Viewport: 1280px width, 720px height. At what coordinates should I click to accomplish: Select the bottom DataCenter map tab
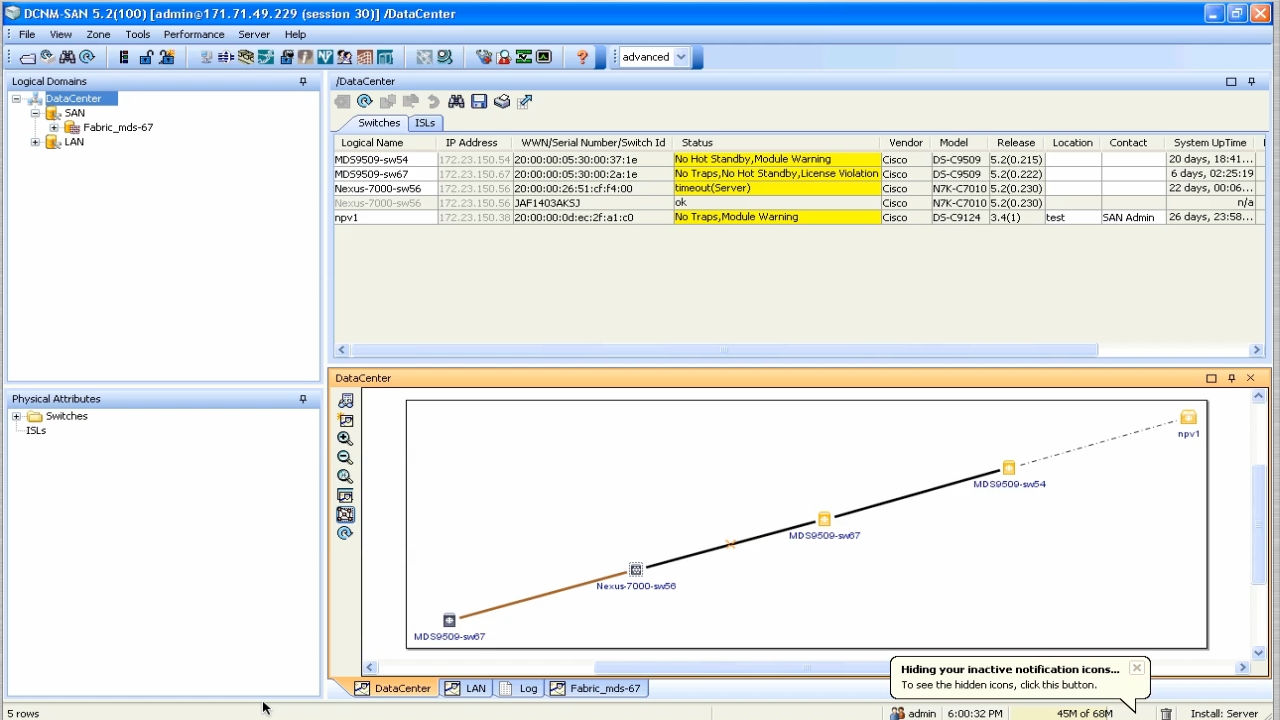[393, 688]
